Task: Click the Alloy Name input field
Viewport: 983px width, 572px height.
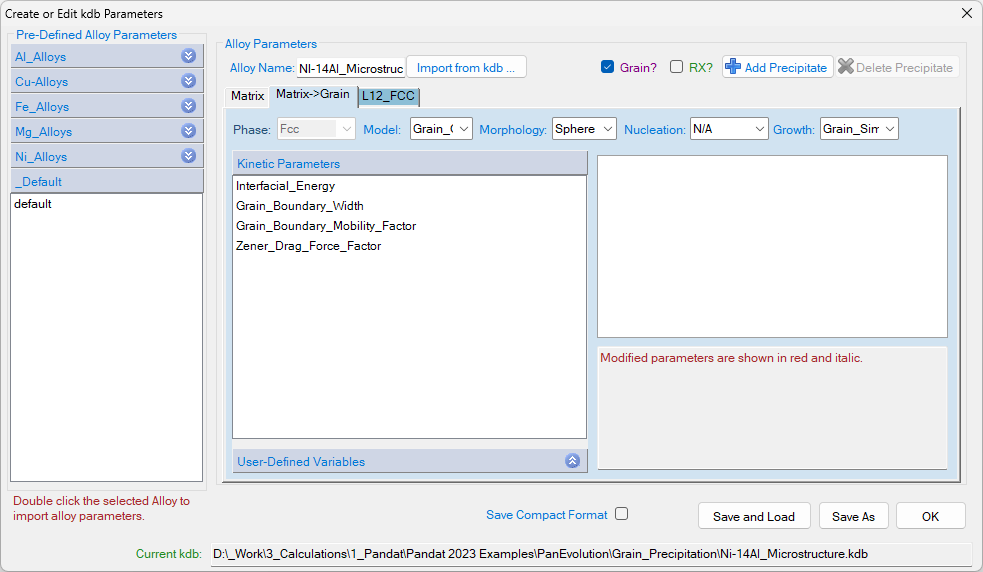Action: [350, 68]
